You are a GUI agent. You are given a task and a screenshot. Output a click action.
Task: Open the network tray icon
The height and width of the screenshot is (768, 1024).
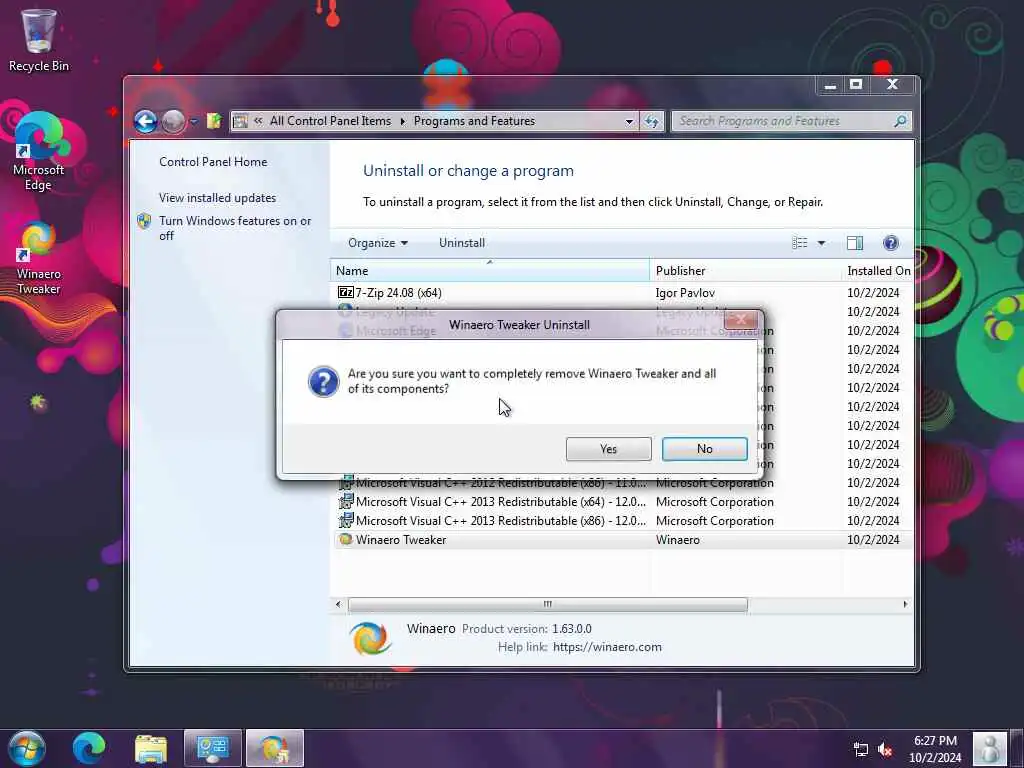(x=861, y=749)
